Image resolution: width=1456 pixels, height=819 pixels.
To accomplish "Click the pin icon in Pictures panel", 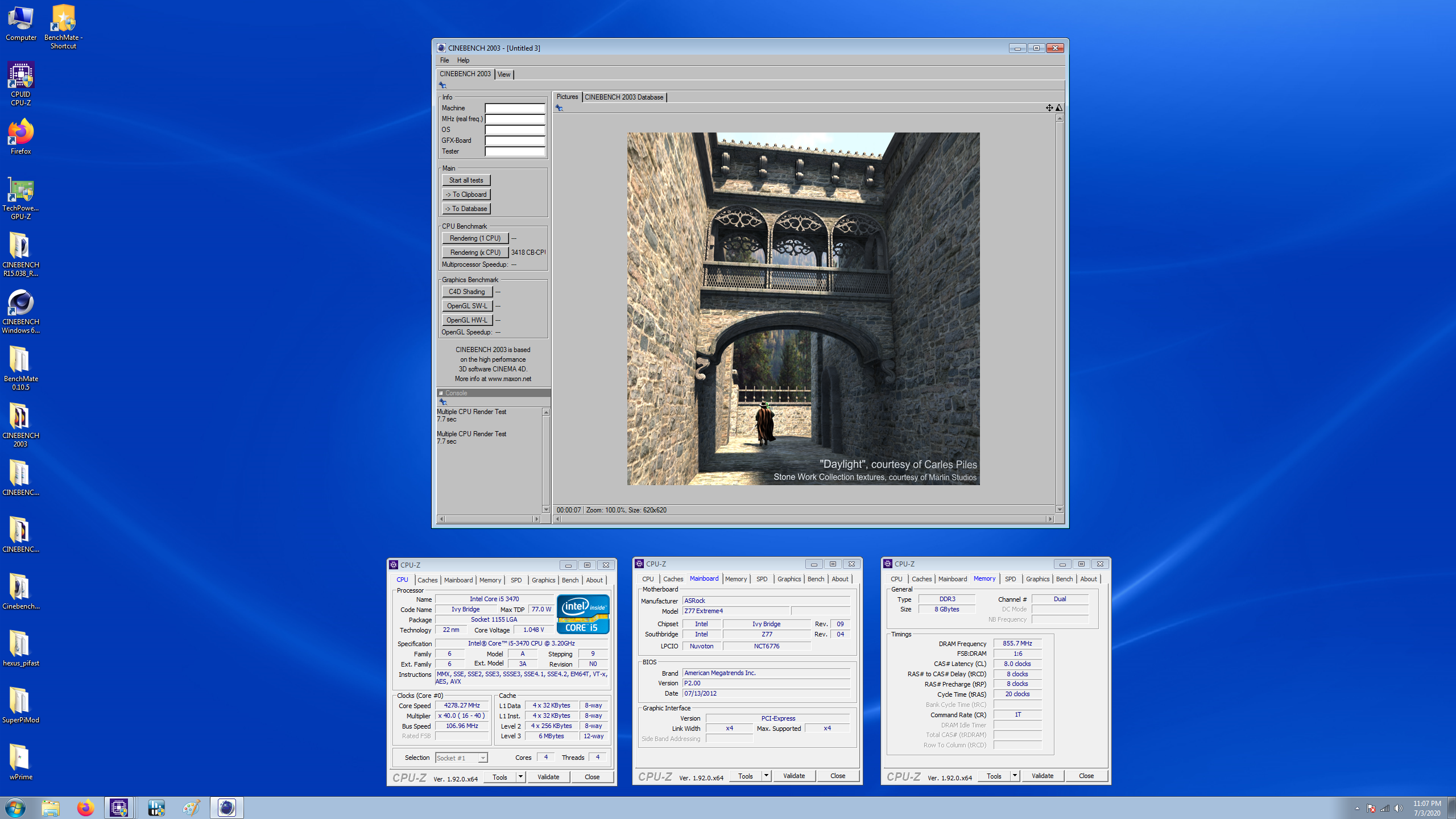I will pos(559,108).
